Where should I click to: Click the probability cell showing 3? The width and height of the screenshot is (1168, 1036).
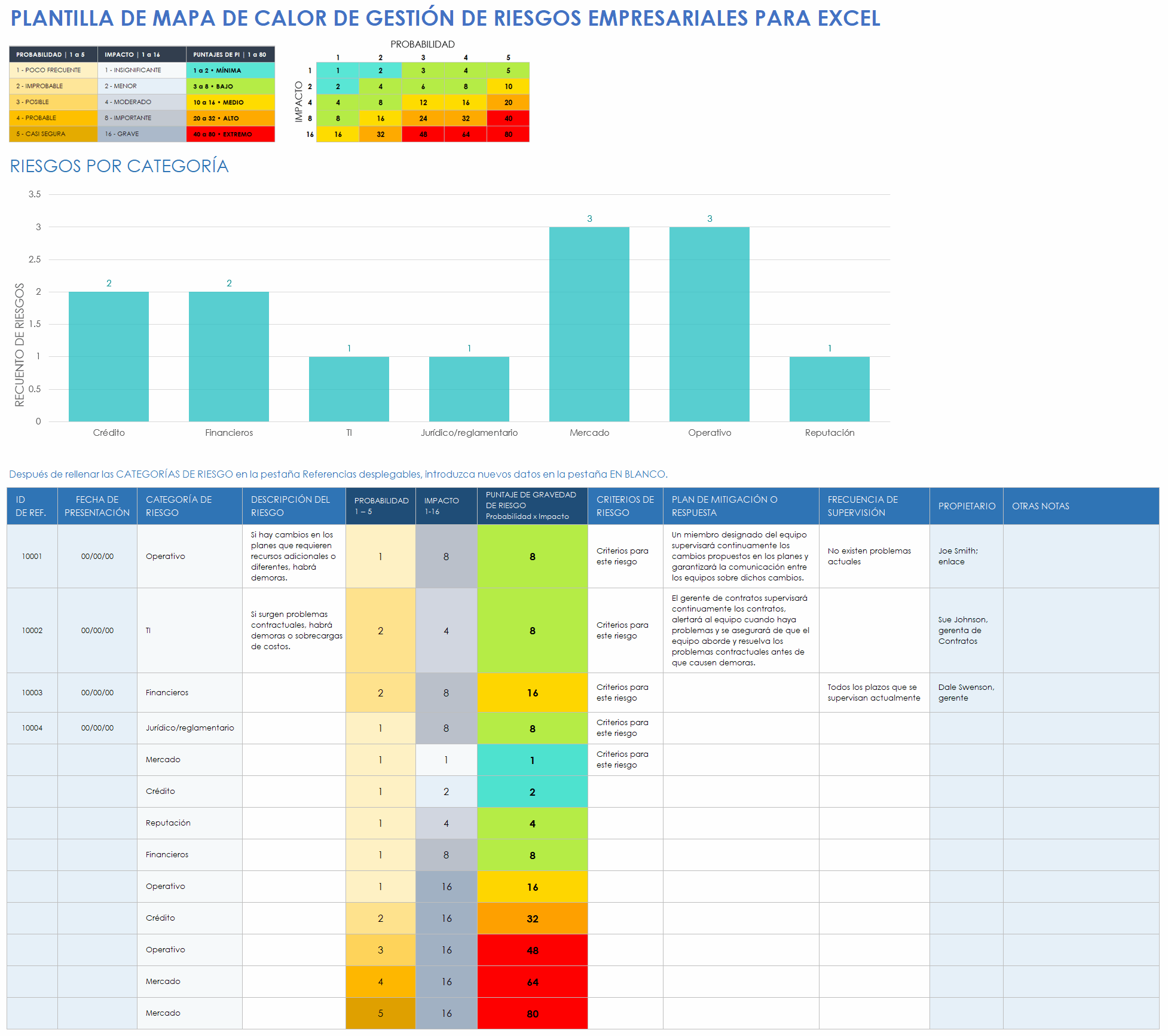coord(381,950)
